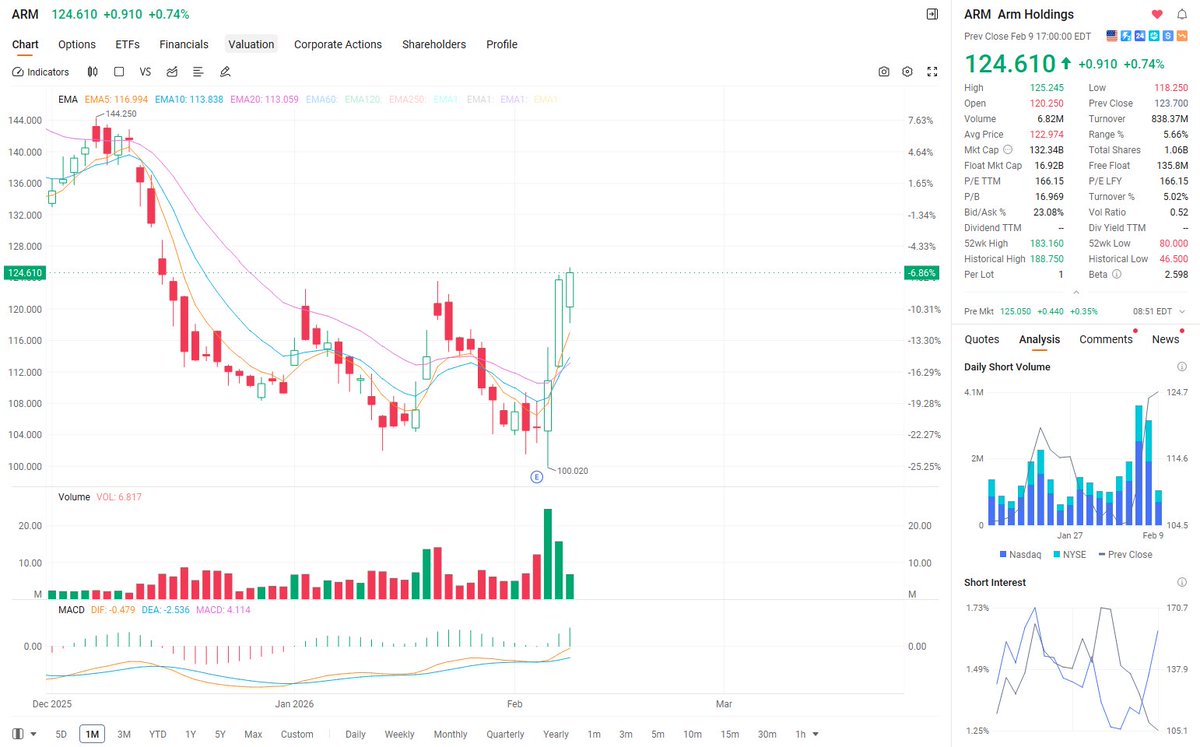1200x747 pixels.
Task: Toggle Prev Close series legend
Action: click(x=1125, y=554)
